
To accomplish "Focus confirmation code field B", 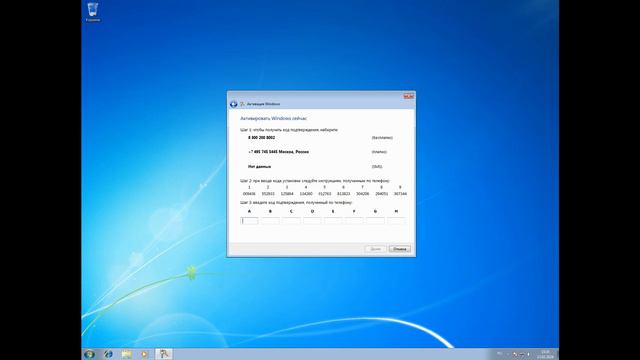I will pos(270,221).
